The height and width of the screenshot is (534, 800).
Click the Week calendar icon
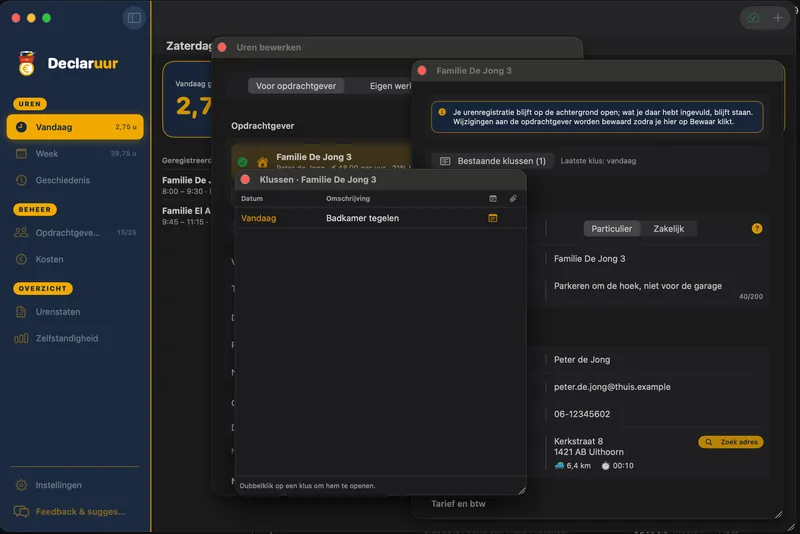[x=21, y=154]
